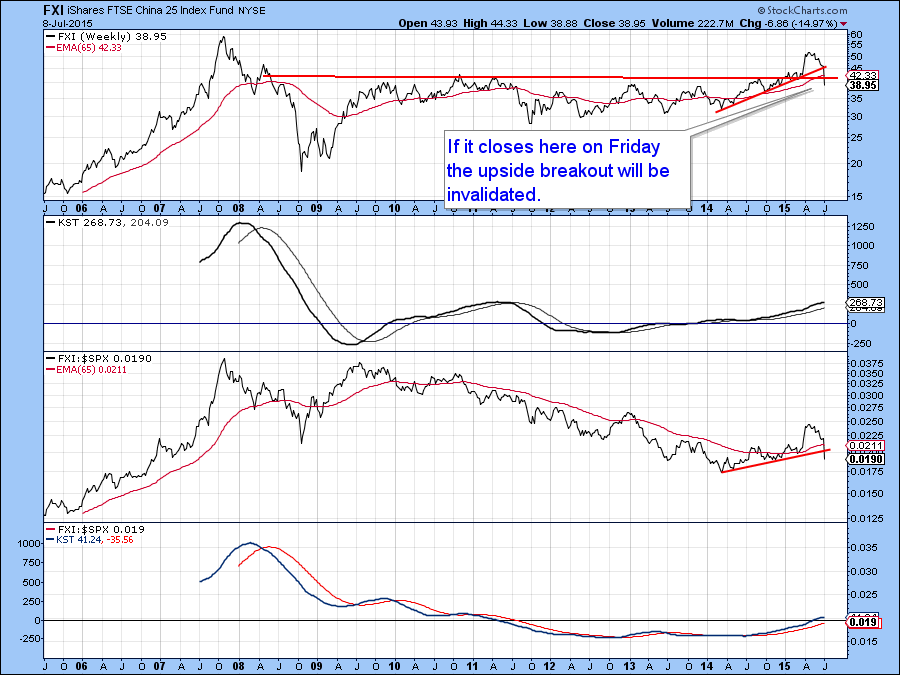Click the NYSE exchange label
Viewport: 900px width, 675px height.
pyautogui.click(x=251, y=11)
